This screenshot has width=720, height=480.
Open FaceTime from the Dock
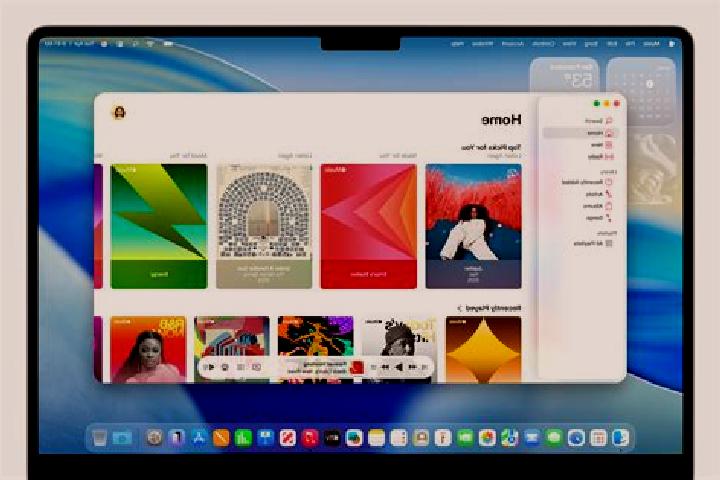coord(465,437)
